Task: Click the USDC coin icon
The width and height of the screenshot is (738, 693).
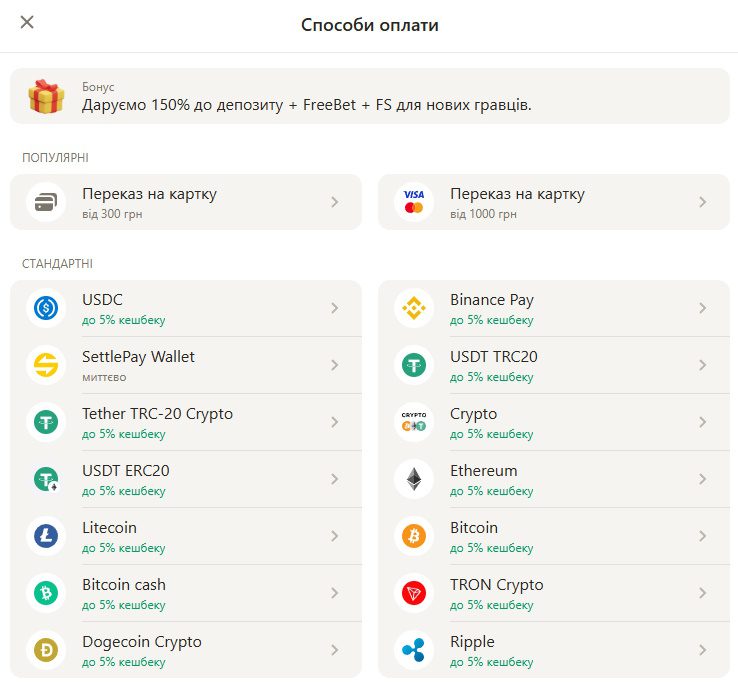Action: click(x=45, y=308)
